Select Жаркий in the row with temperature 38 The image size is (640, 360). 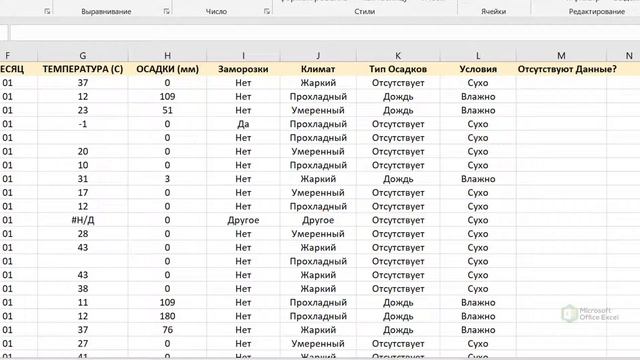[x=318, y=289]
